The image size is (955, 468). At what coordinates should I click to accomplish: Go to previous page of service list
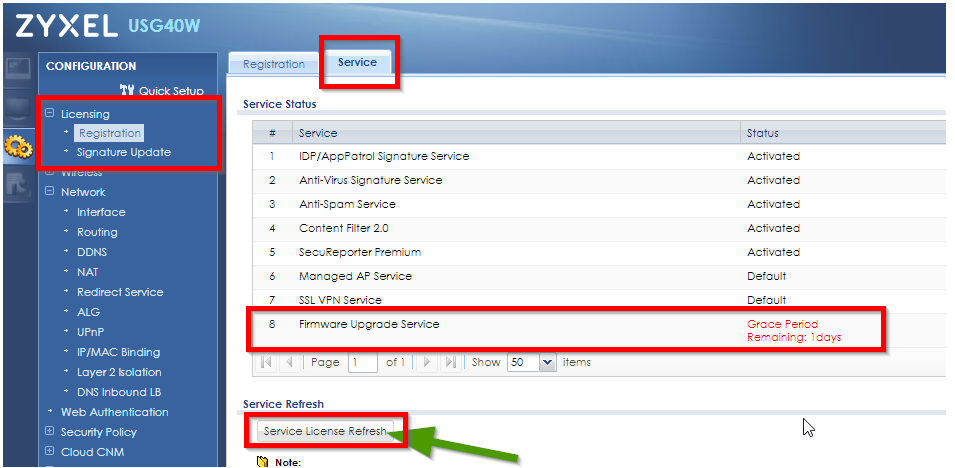288,362
